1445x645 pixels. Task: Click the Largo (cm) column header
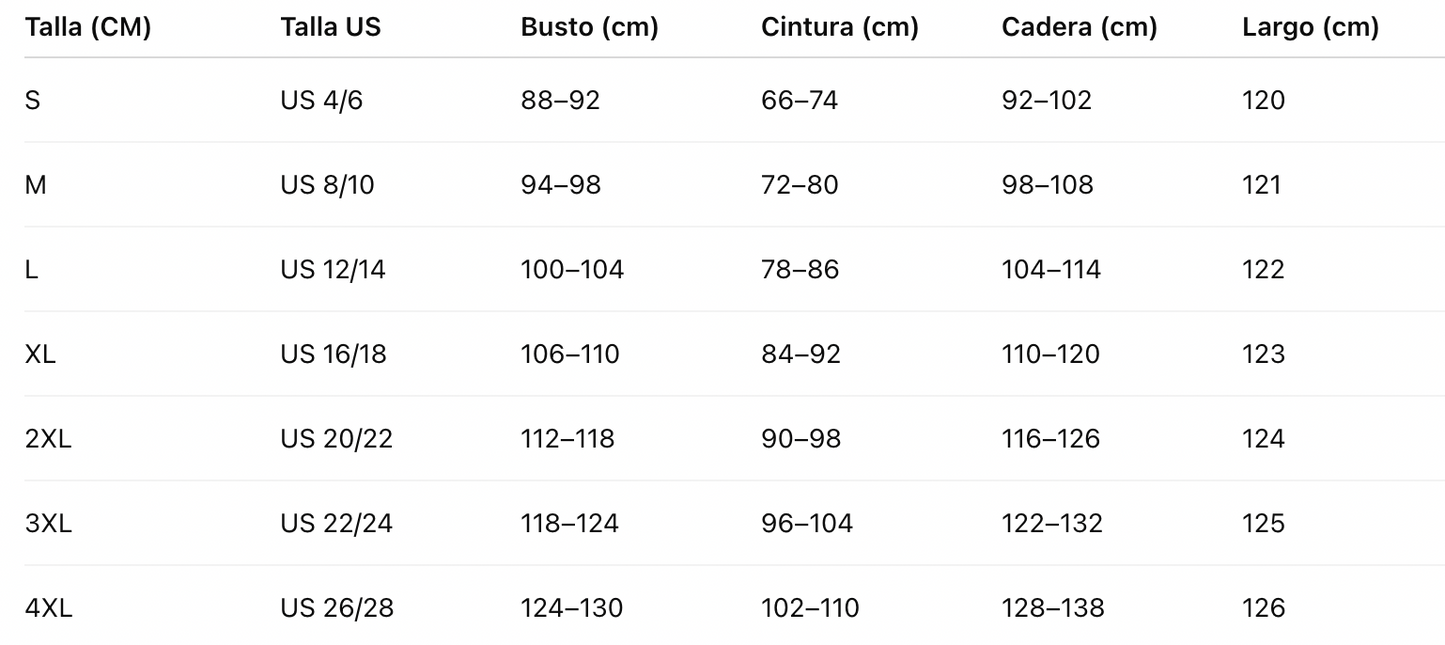tap(1311, 28)
